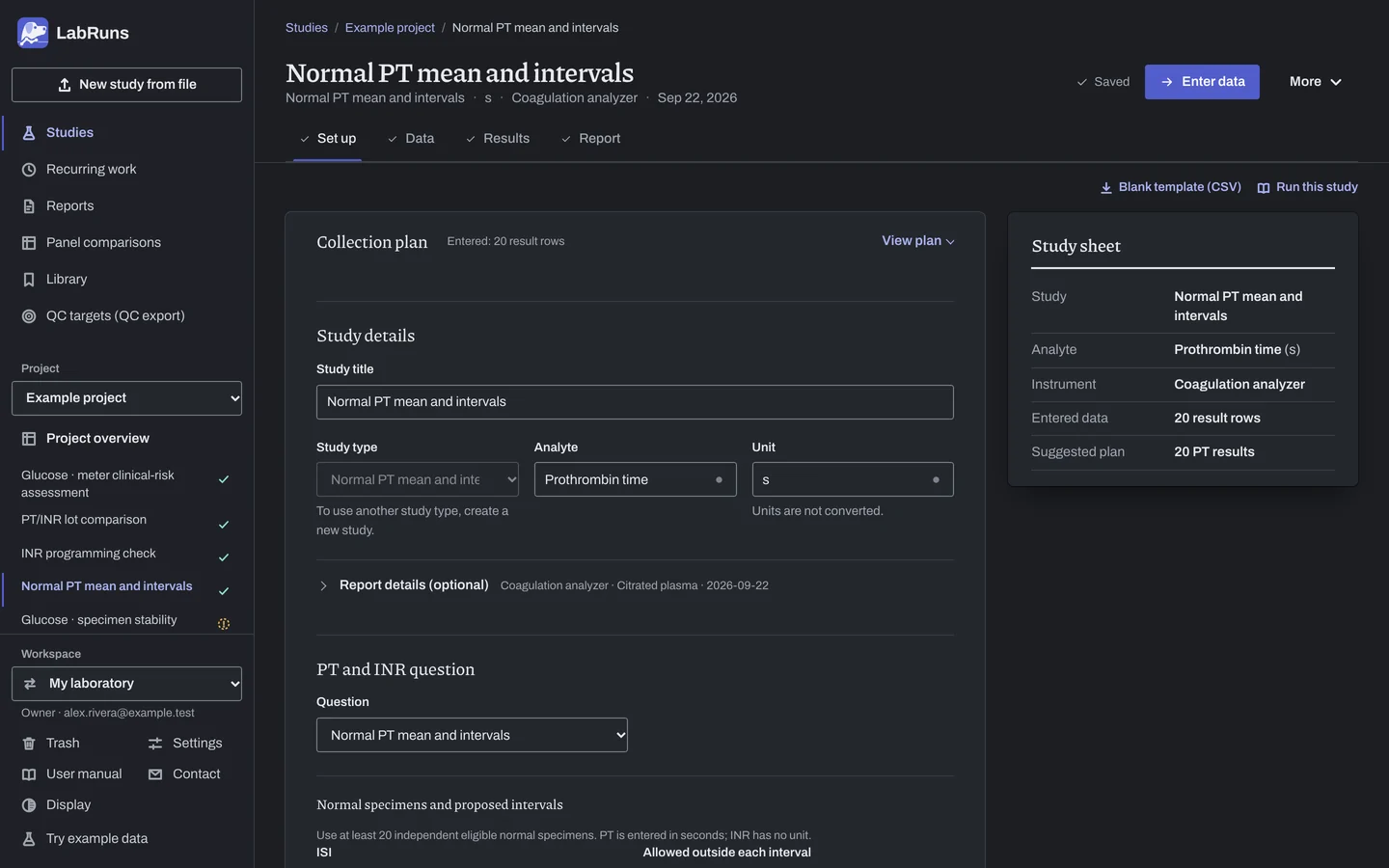Open Settings sliders icon
1389x868 pixels.
click(x=155, y=744)
